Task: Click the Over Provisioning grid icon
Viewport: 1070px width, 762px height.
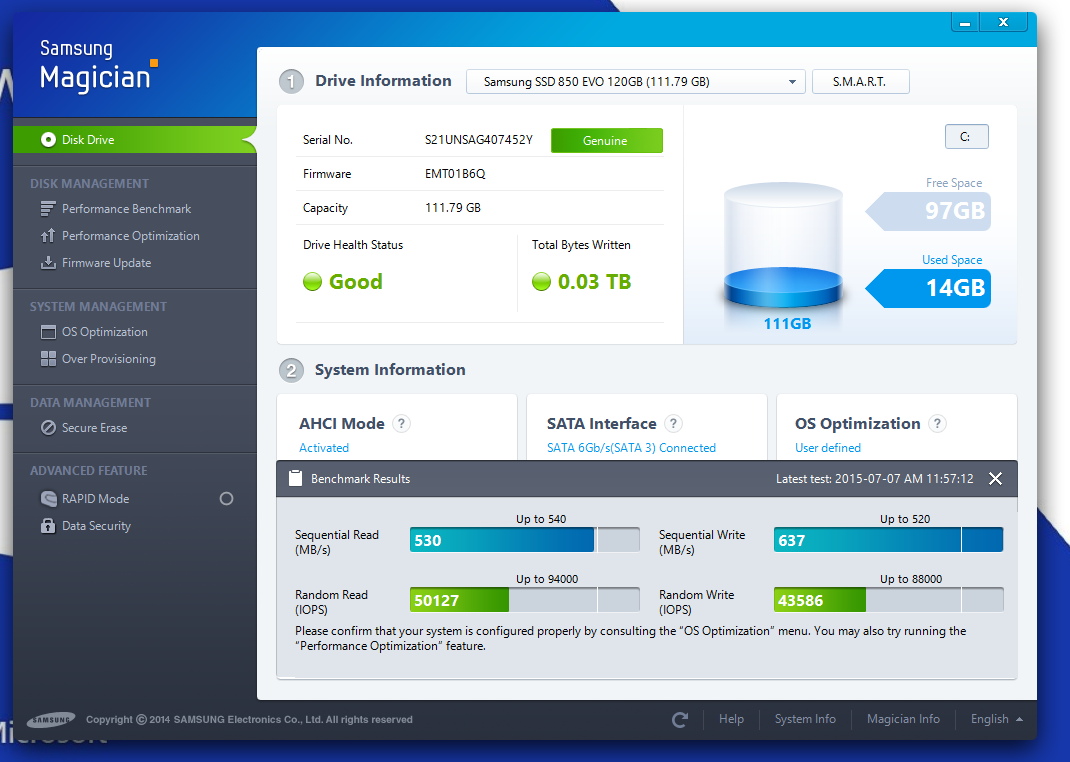Action: coord(48,359)
